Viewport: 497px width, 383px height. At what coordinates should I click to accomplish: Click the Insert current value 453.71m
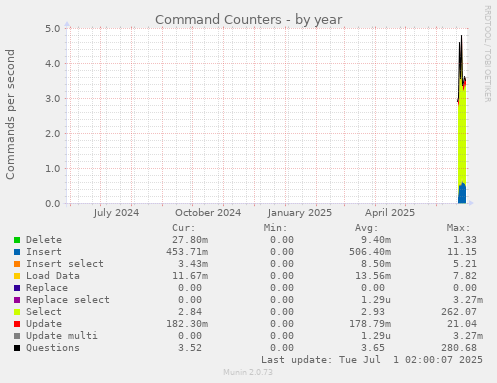click(x=187, y=252)
